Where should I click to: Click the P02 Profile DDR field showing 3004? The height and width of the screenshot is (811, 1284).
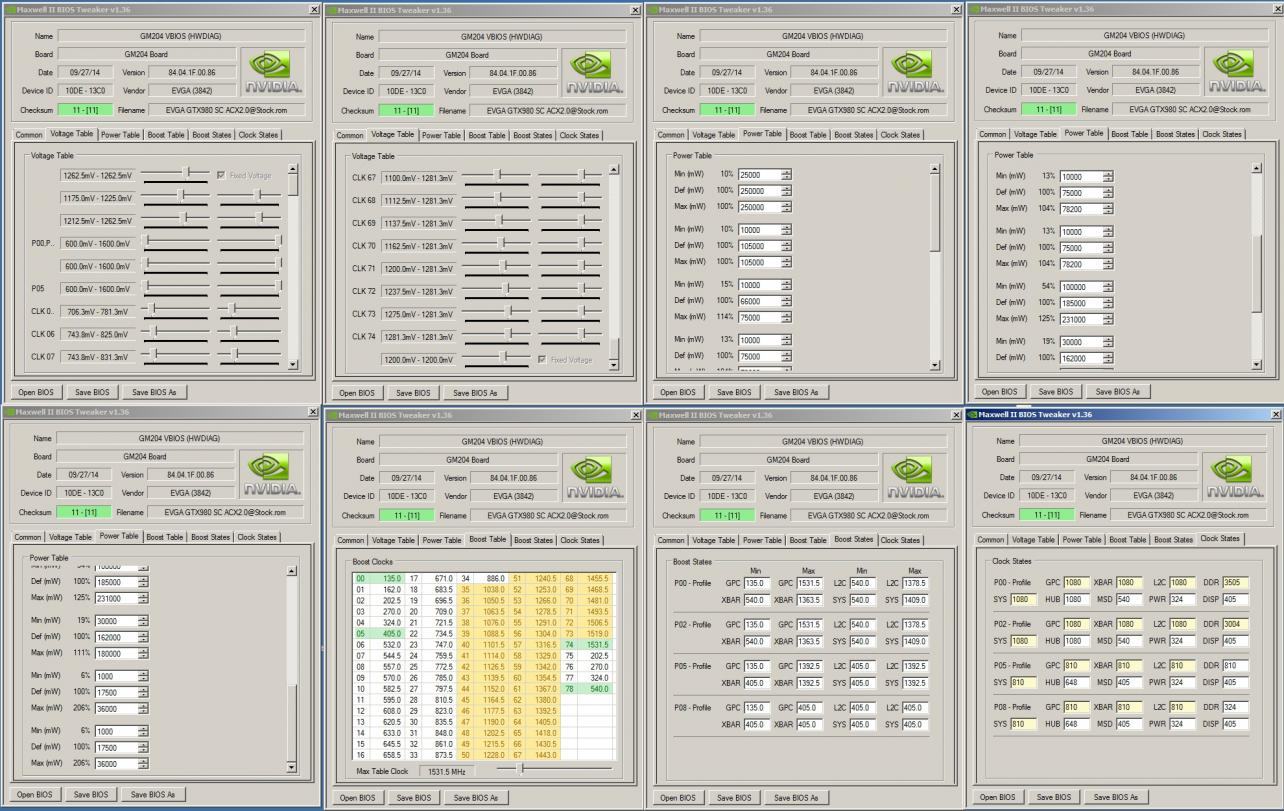(1234, 623)
